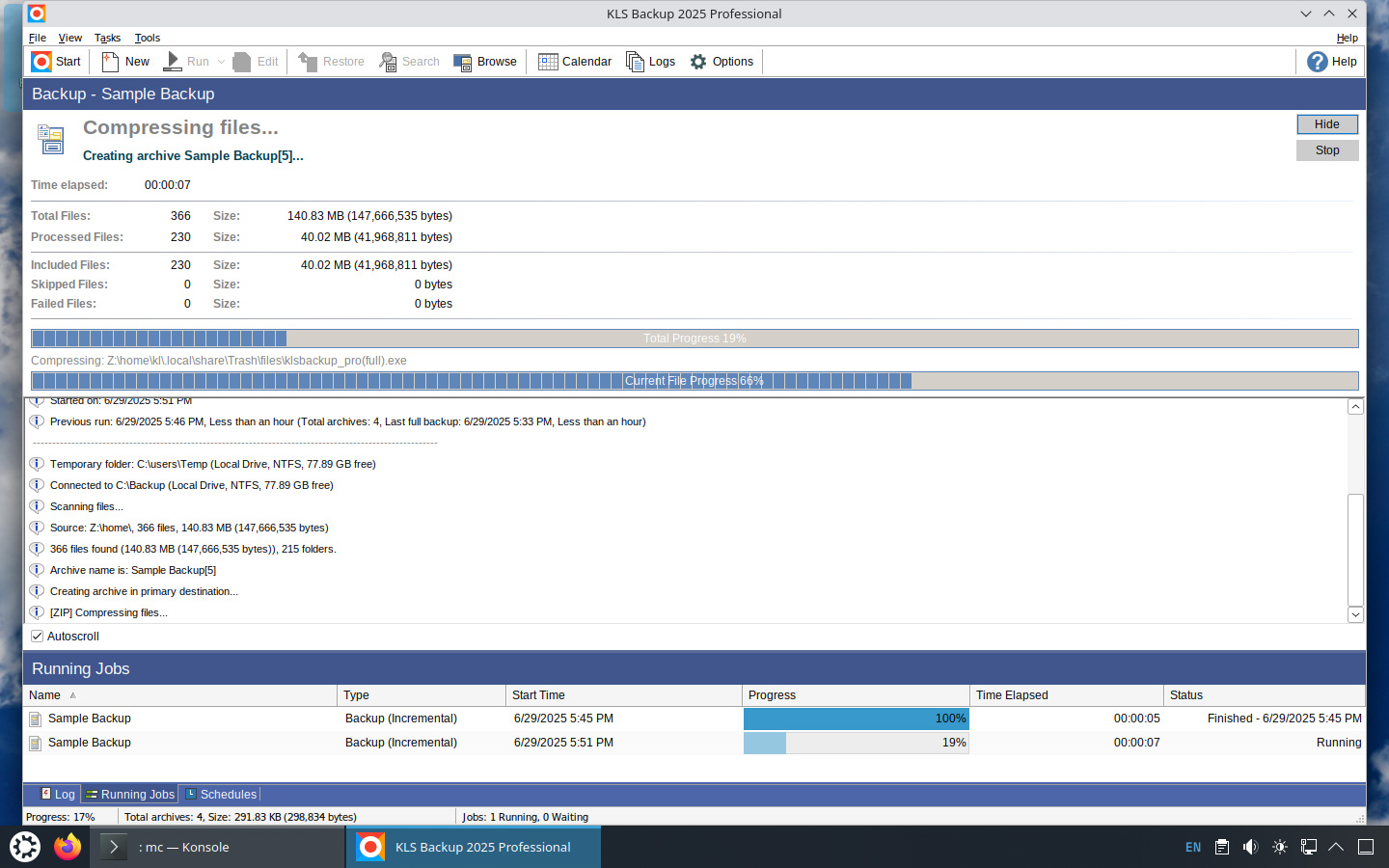
Task: Click the log scrollbar down arrow
Action: 1355,614
